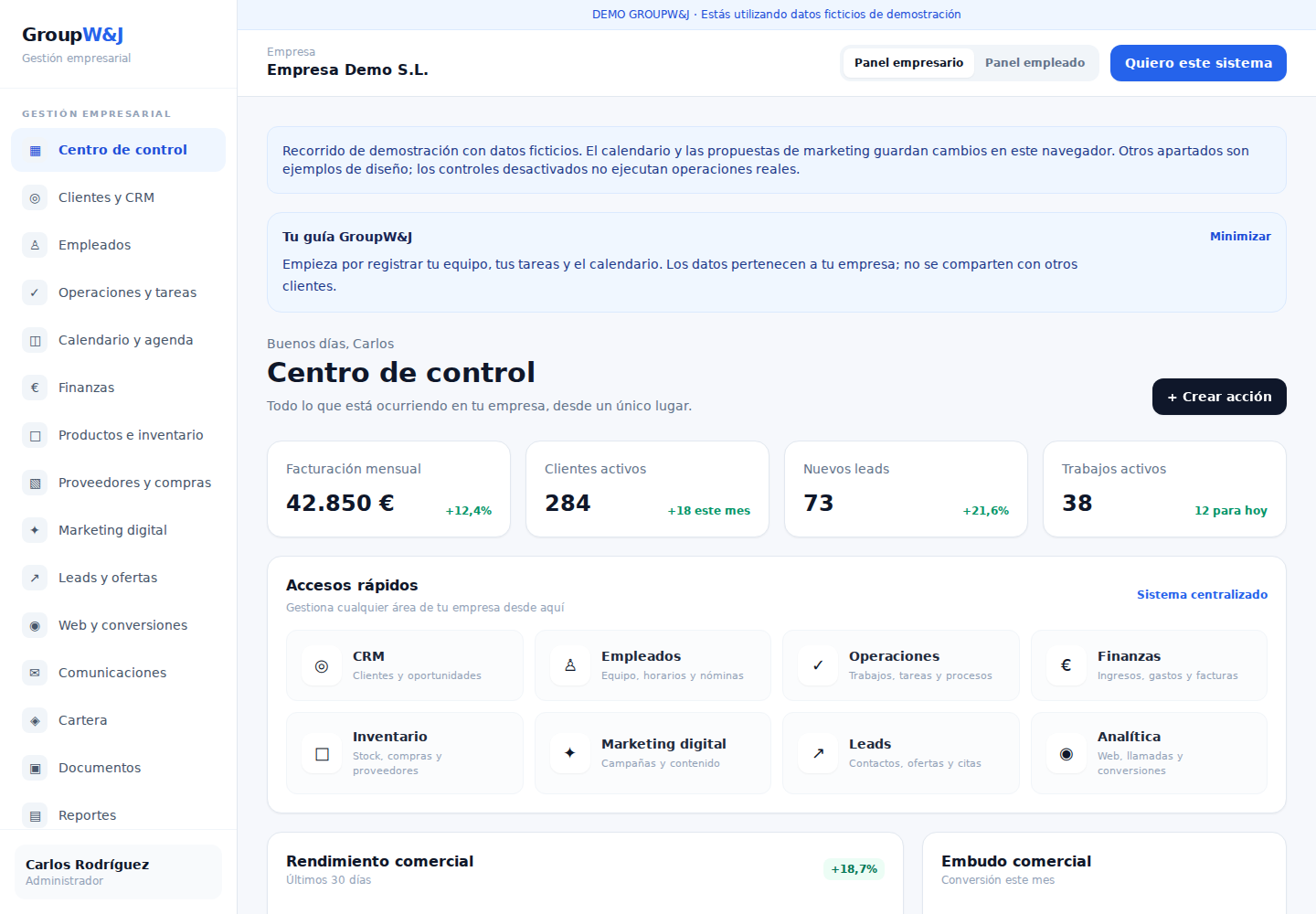Image resolution: width=1316 pixels, height=914 pixels.
Task: Click the Empleados sidebar icon
Action: coord(35,245)
